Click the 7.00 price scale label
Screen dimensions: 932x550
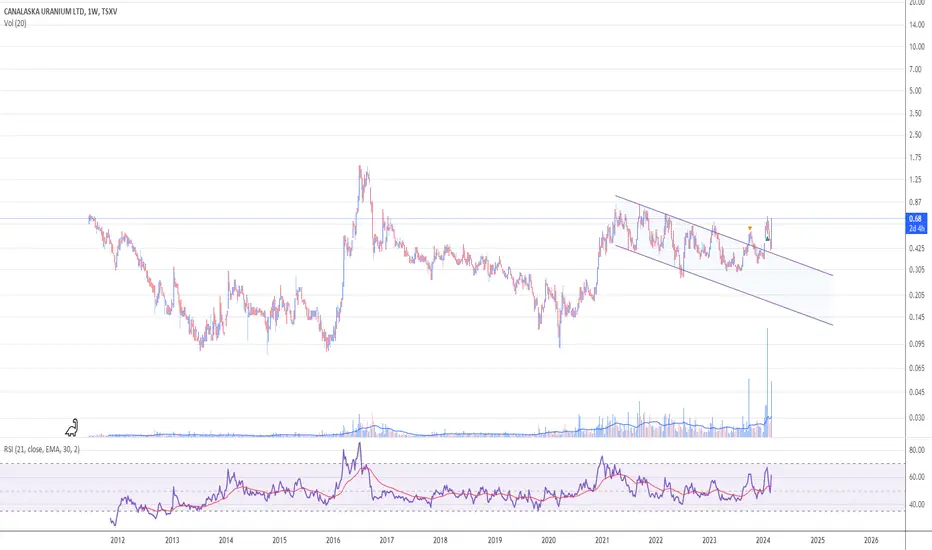tap(915, 70)
